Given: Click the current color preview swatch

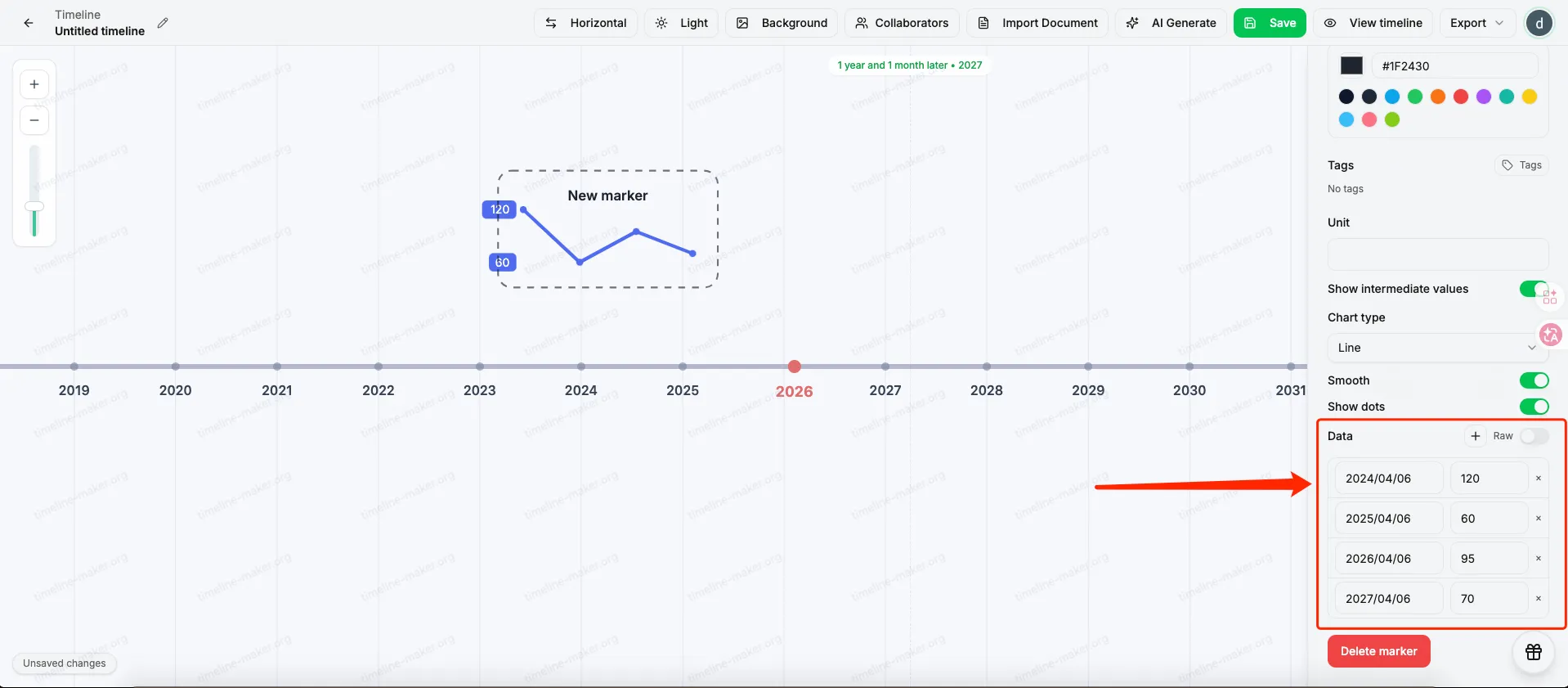Looking at the screenshot, I should tap(1351, 65).
